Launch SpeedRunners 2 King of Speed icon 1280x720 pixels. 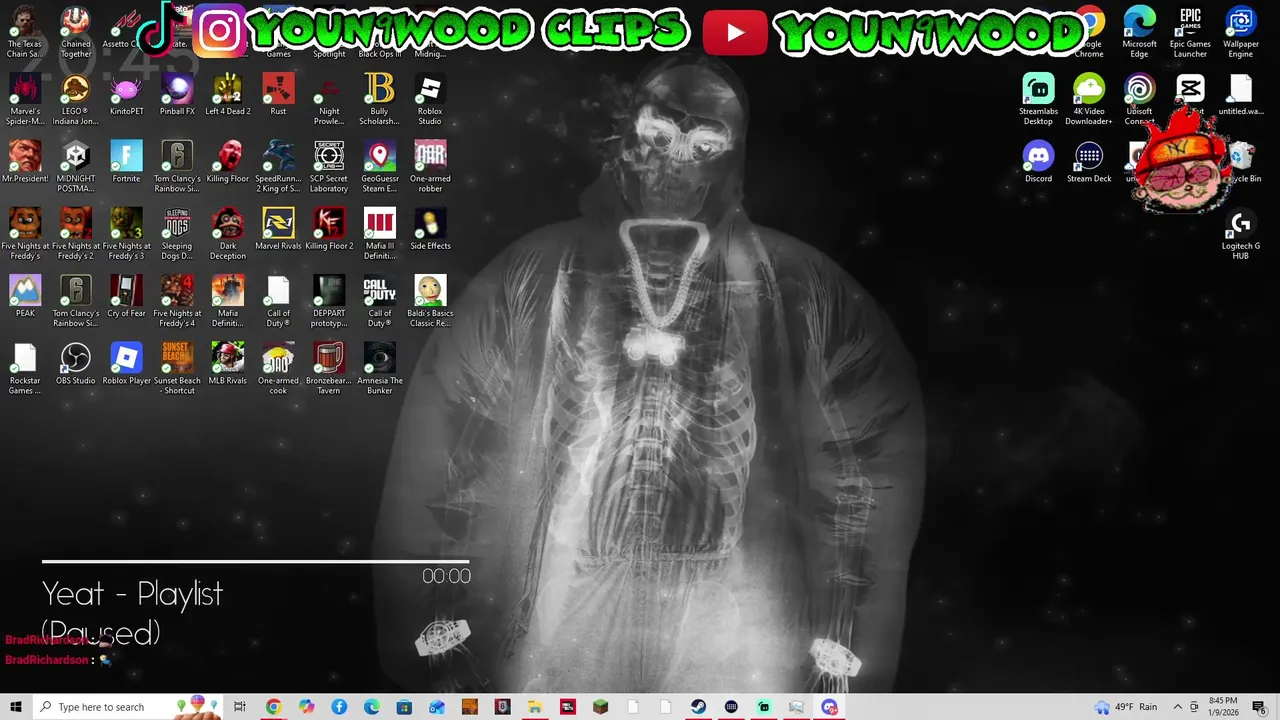click(x=278, y=167)
